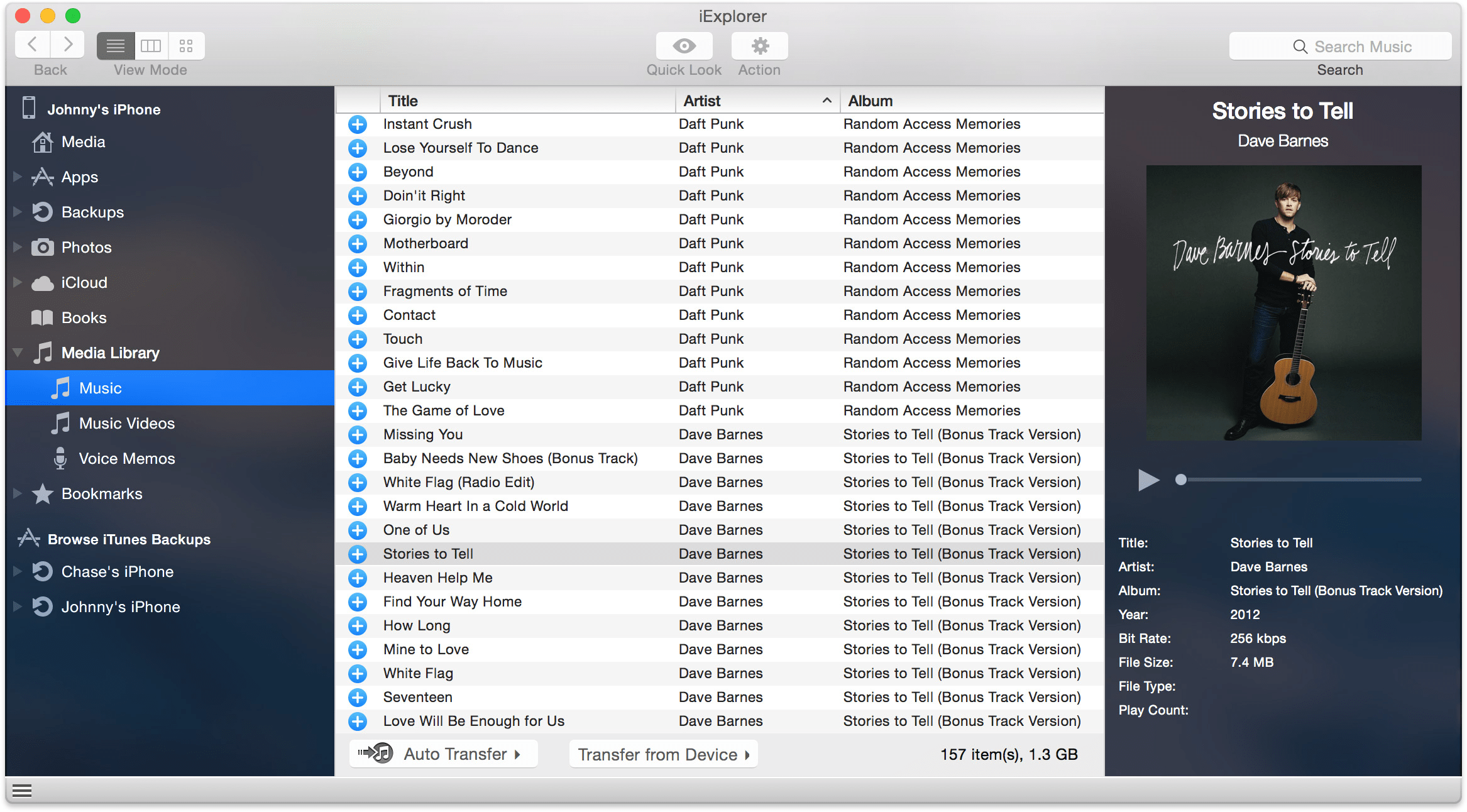
Task: Click the Auto Transfer button
Action: (x=443, y=754)
